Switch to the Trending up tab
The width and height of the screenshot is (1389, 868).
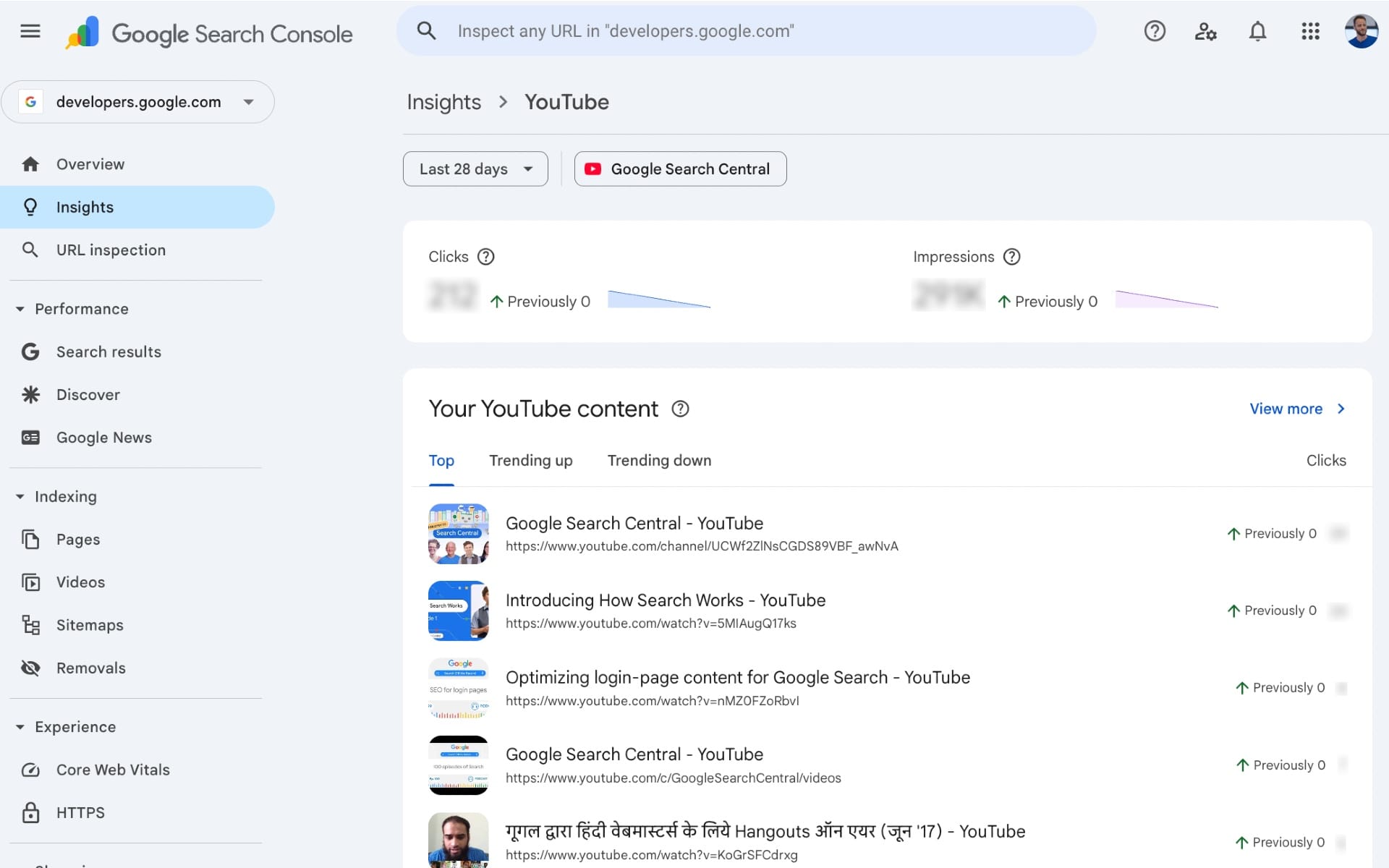(530, 461)
